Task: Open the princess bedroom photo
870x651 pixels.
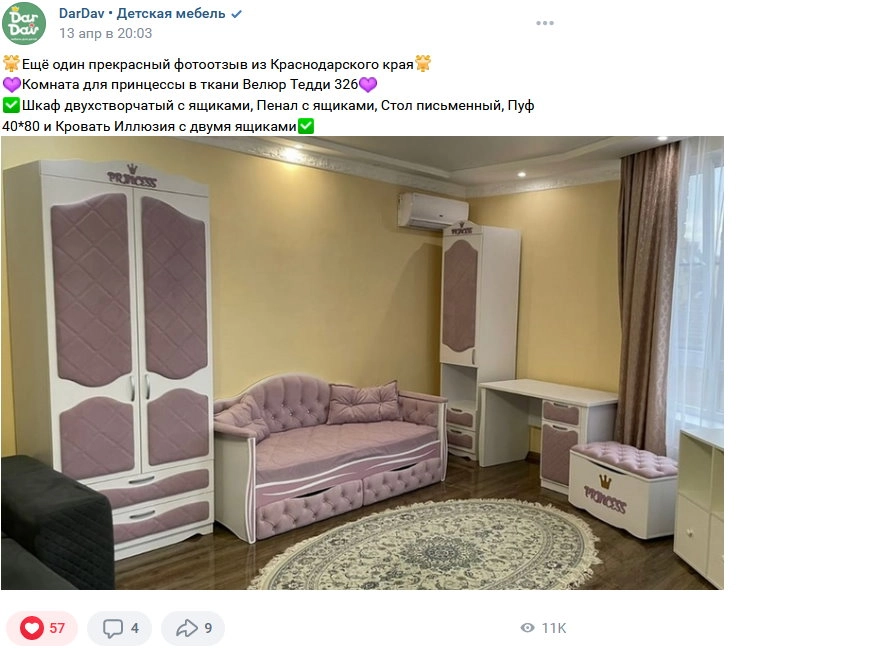Action: point(362,362)
